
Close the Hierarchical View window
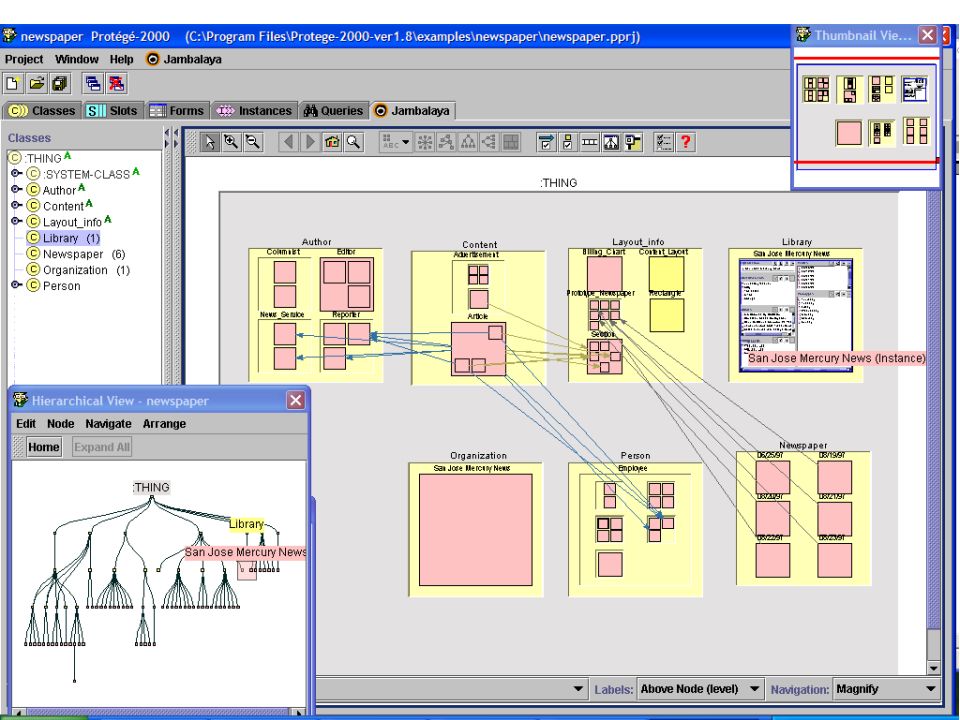296,400
